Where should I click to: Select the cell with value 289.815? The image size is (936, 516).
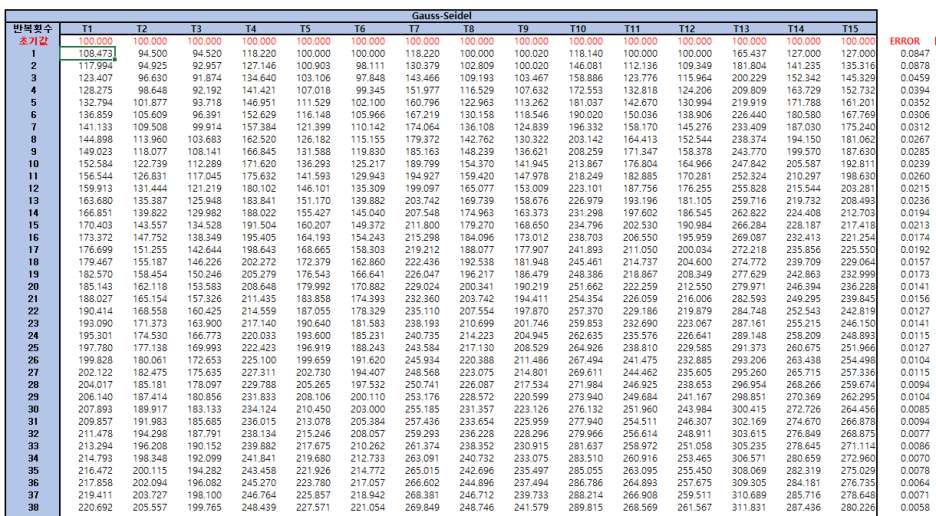(x=577, y=508)
